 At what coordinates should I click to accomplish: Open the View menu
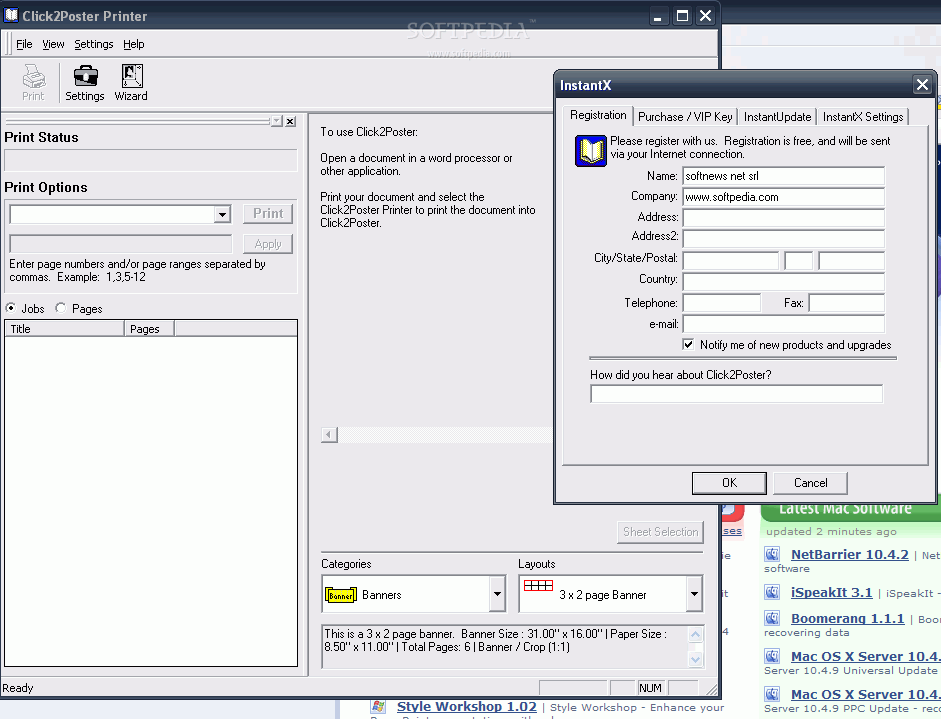53,44
